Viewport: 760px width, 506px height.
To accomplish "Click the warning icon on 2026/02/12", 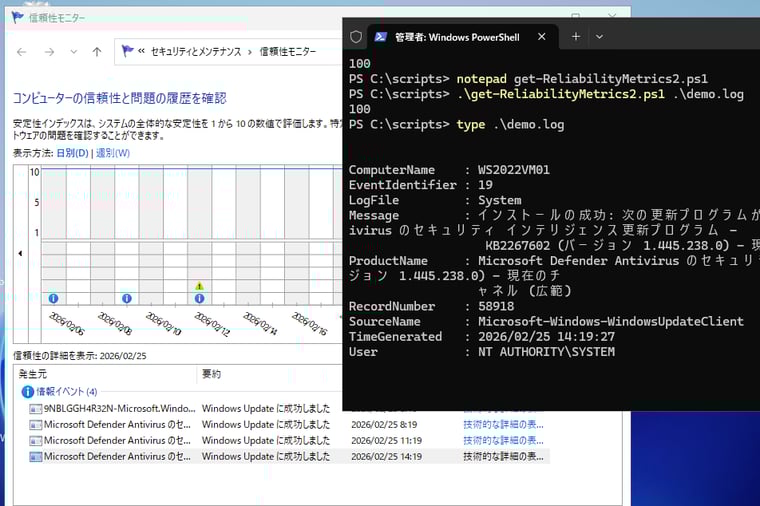I will [x=199, y=286].
